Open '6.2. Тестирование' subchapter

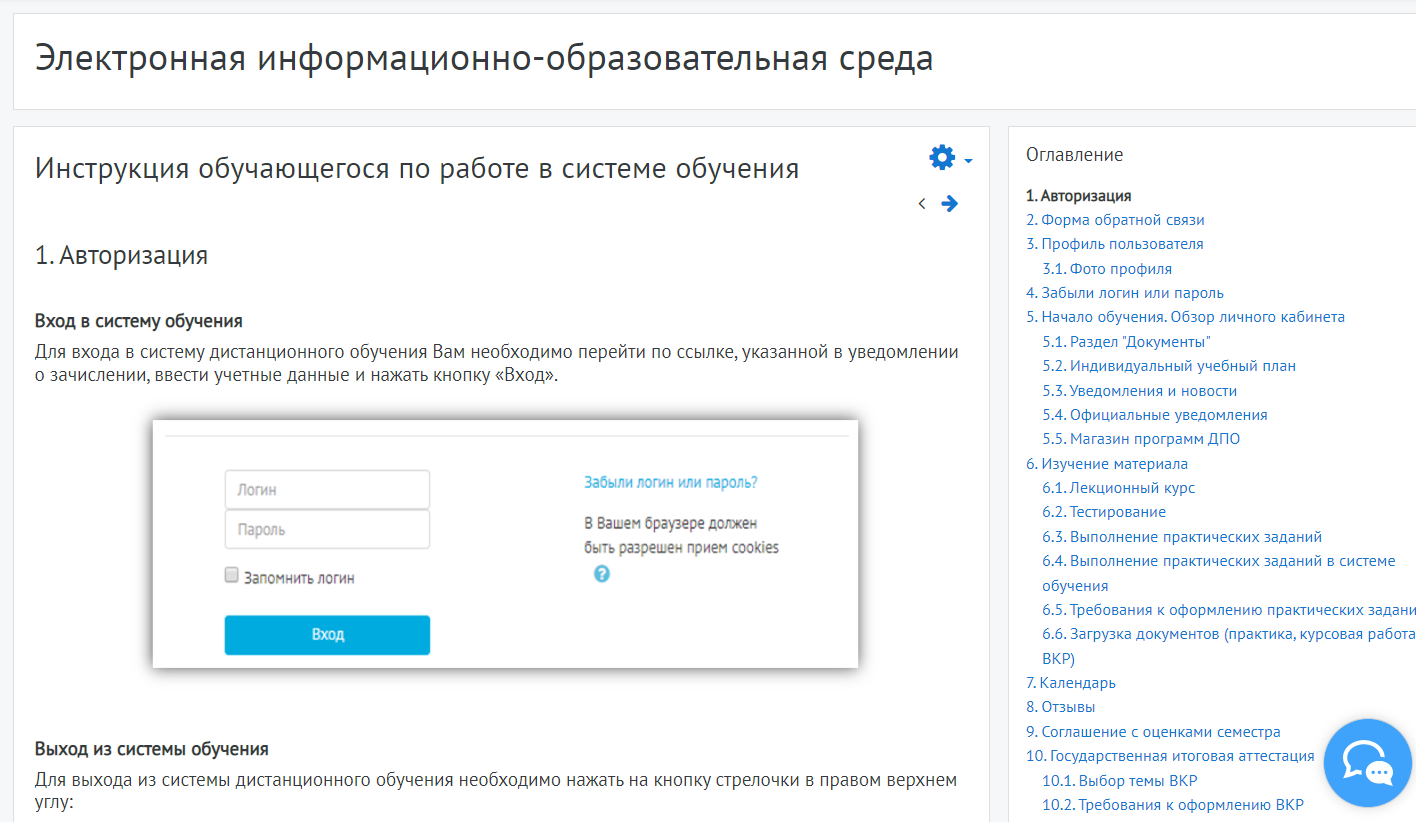[1103, 512]
